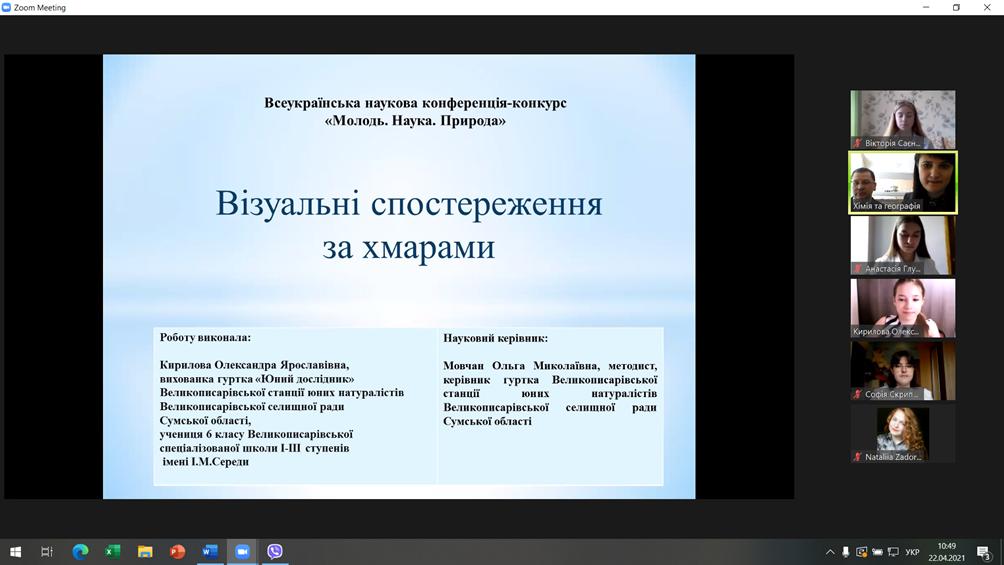1004x565 pixels.
Task: Open the Windows Start menu
Action: (15, 552)
